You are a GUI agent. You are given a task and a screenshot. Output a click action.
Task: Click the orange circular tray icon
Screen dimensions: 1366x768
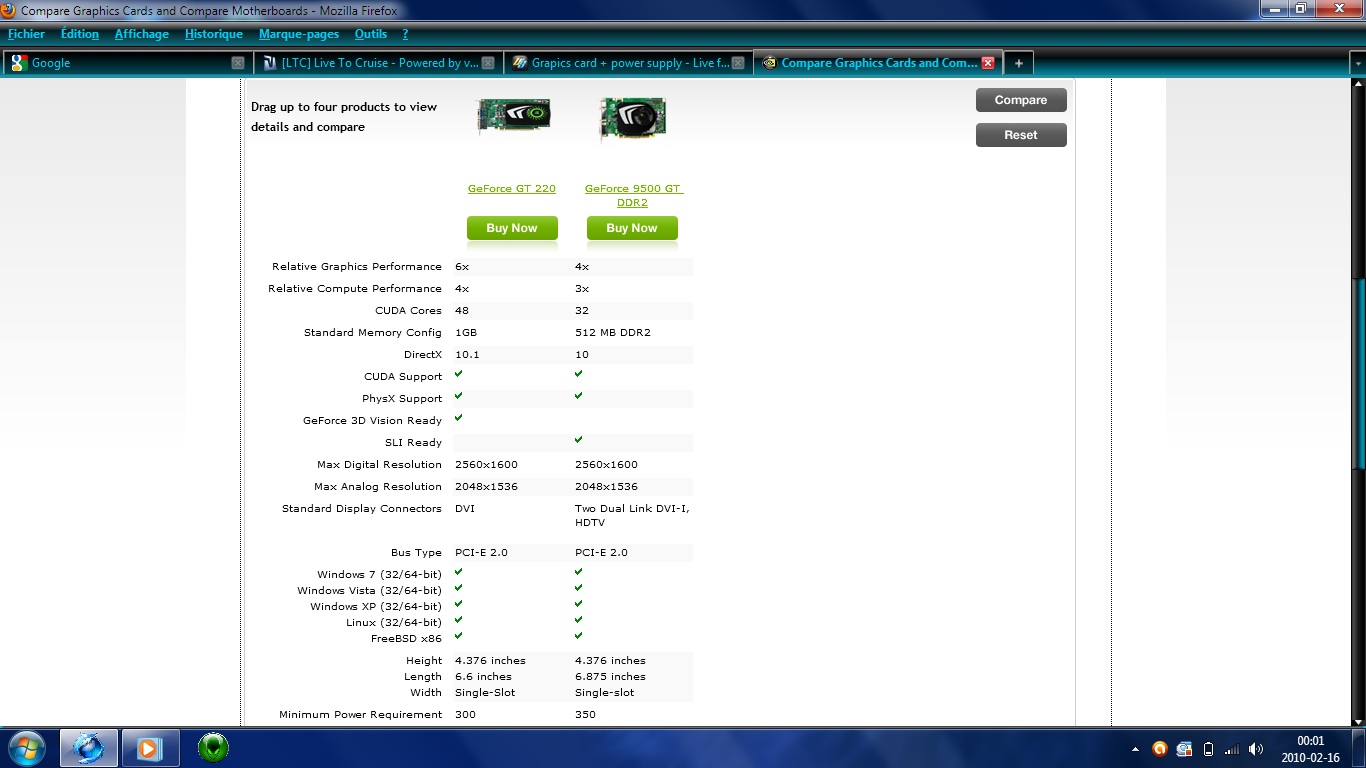click(x=1160, y=748)
